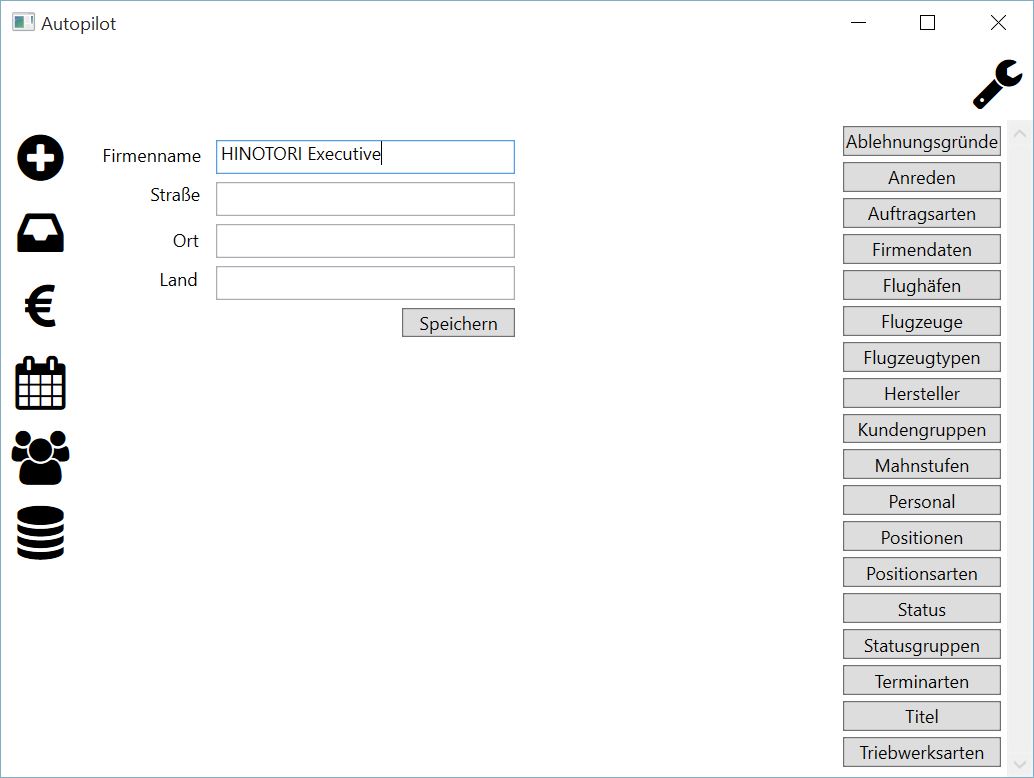Open the Flughäfen list

pos(922,285)
